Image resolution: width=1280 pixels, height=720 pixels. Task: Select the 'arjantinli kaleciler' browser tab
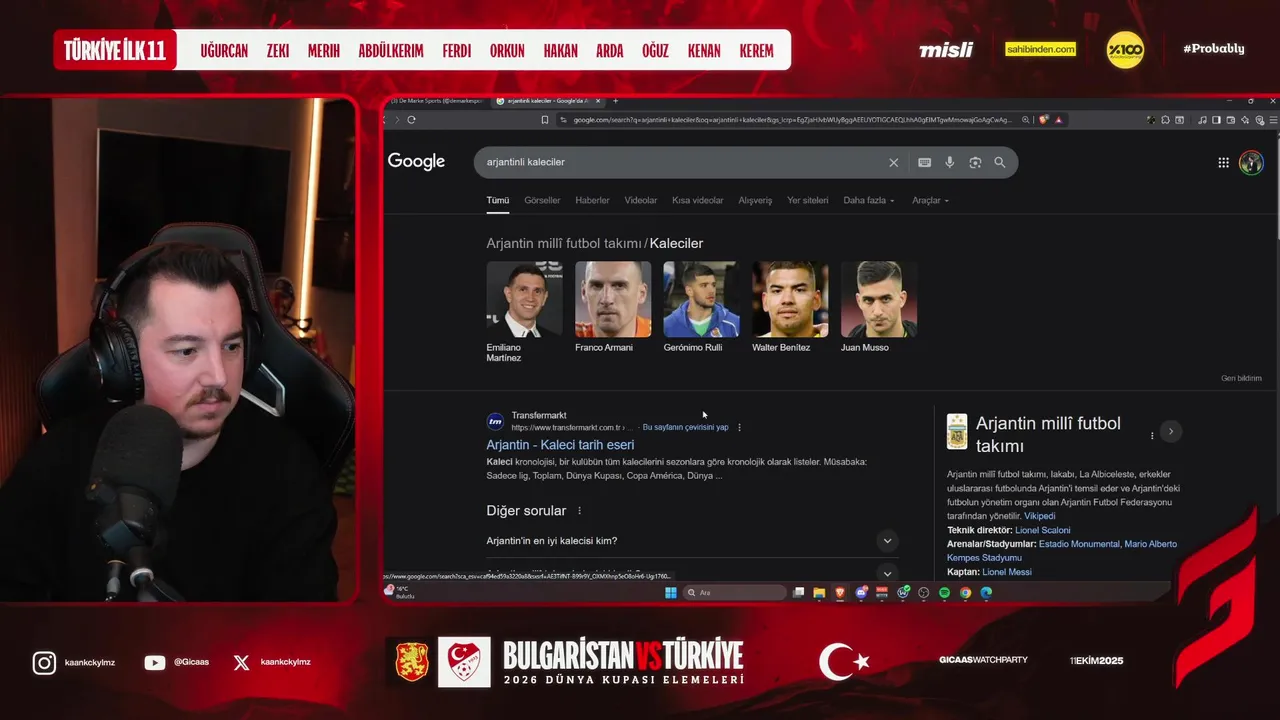(x=548, y=101)
